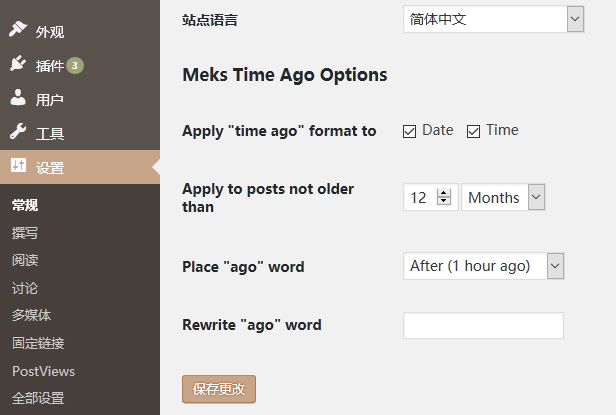Open the site language dropdown 简体中文
616x415 pixels.
(494, 19)
